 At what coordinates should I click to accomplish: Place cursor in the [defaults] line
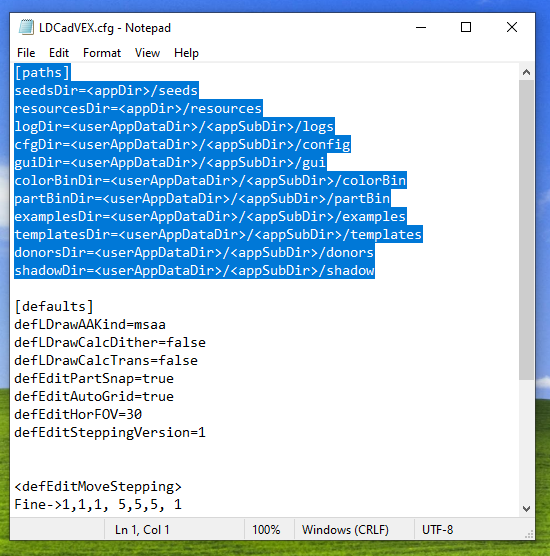(54, 306)
